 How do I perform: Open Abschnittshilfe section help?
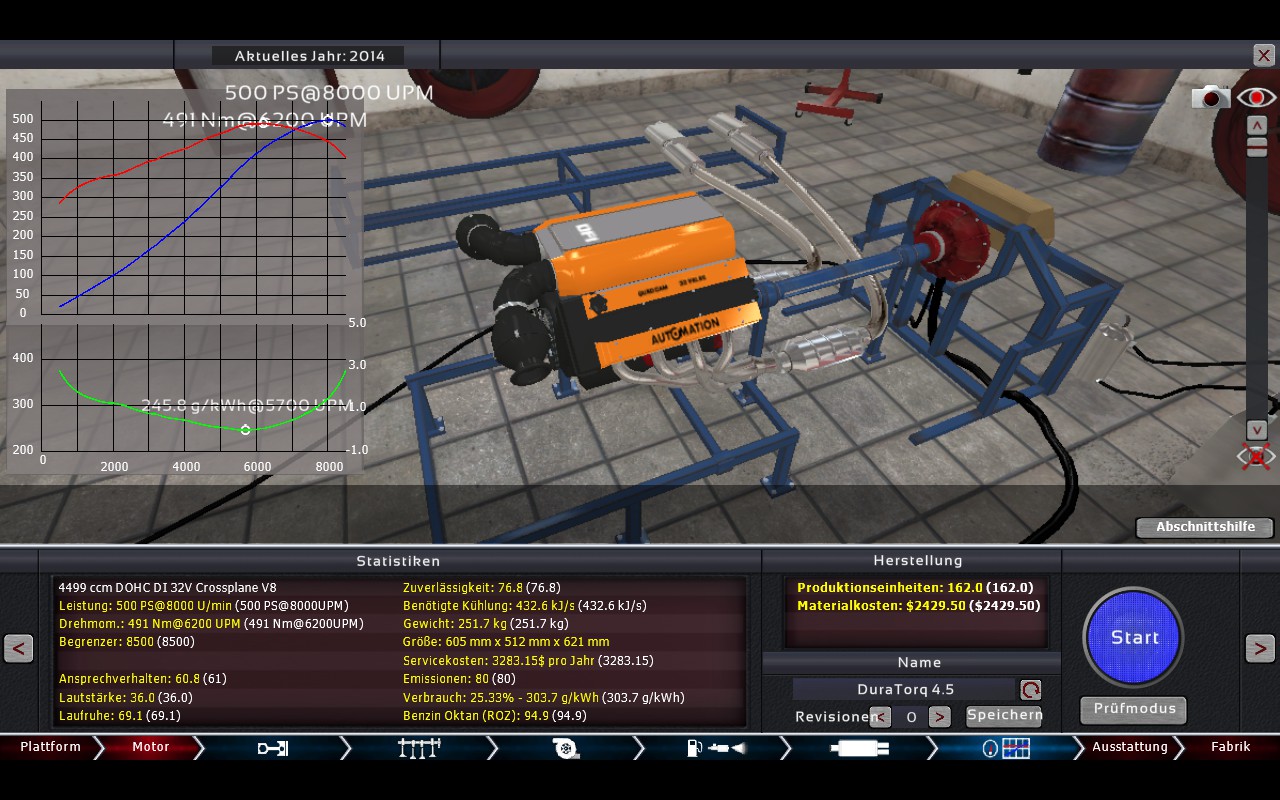coord(1205,527)
